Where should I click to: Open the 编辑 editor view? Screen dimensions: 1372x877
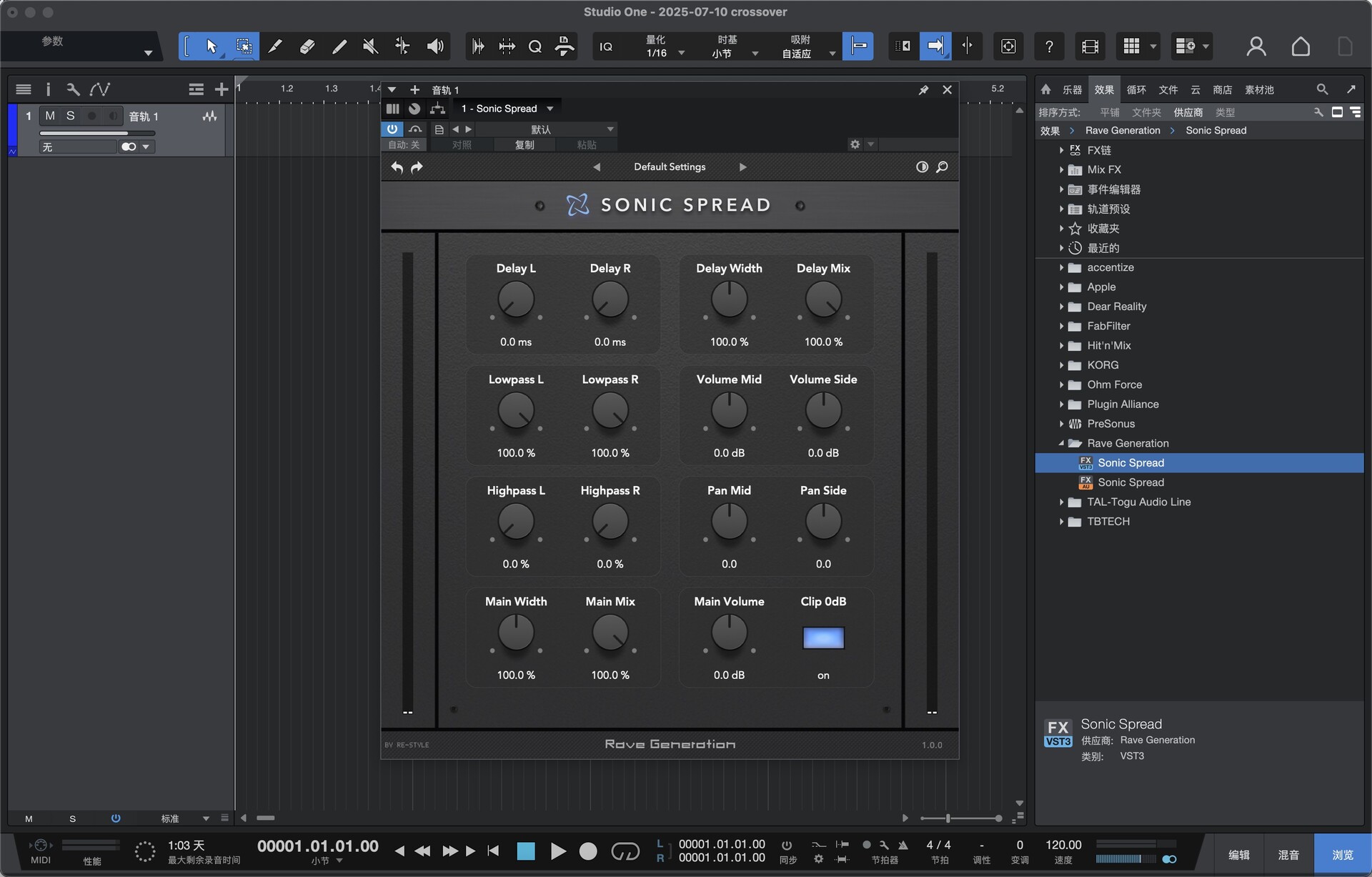click(1239, 855)
